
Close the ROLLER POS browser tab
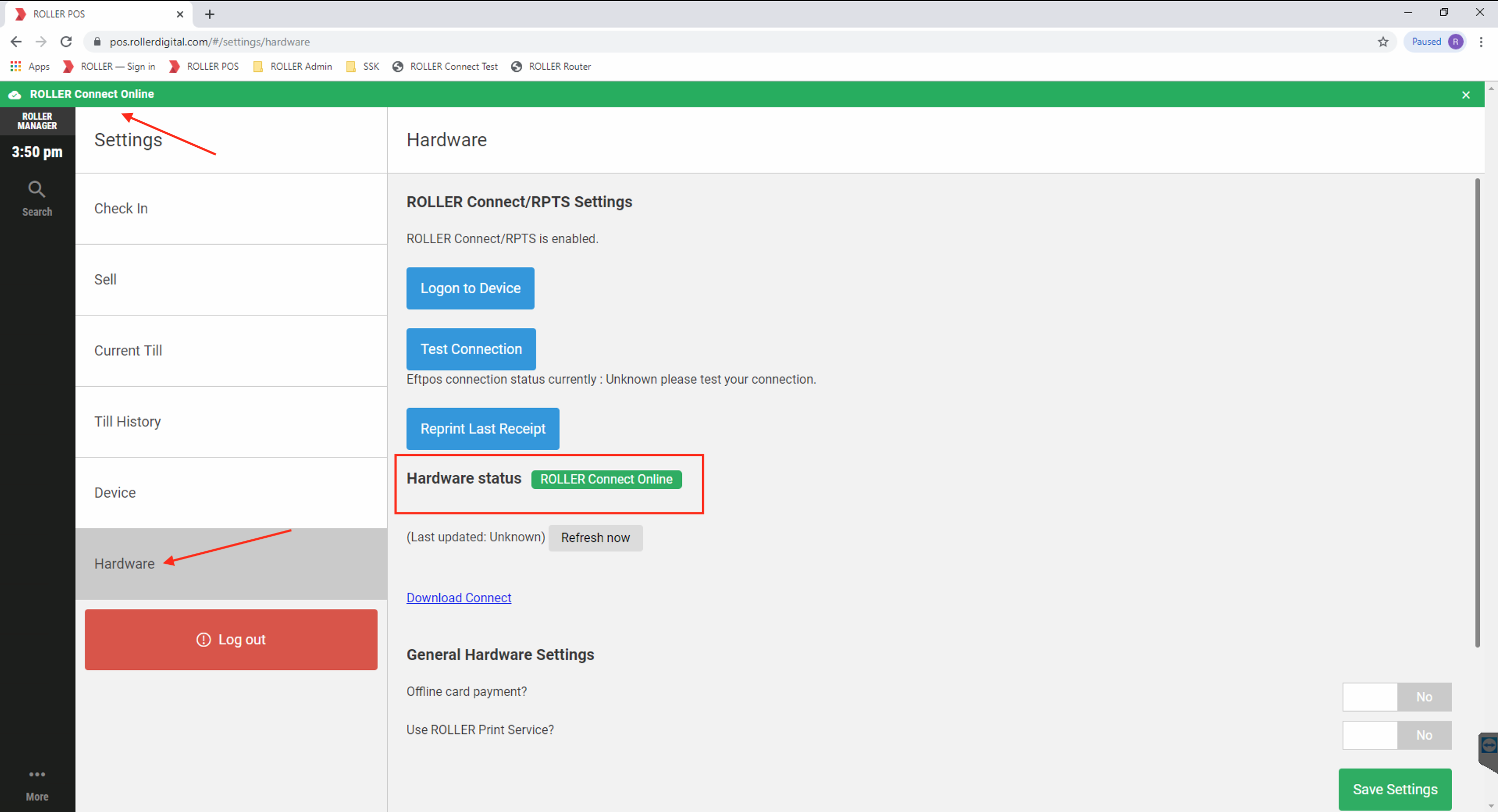click(x=180, y=14)
